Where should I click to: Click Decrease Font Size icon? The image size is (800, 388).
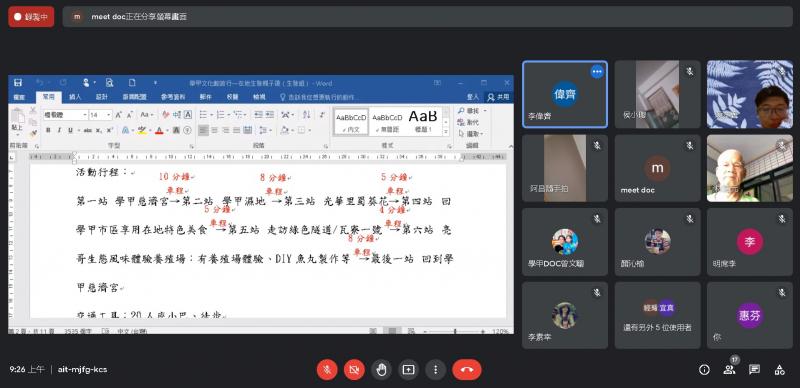coord(130,115)
